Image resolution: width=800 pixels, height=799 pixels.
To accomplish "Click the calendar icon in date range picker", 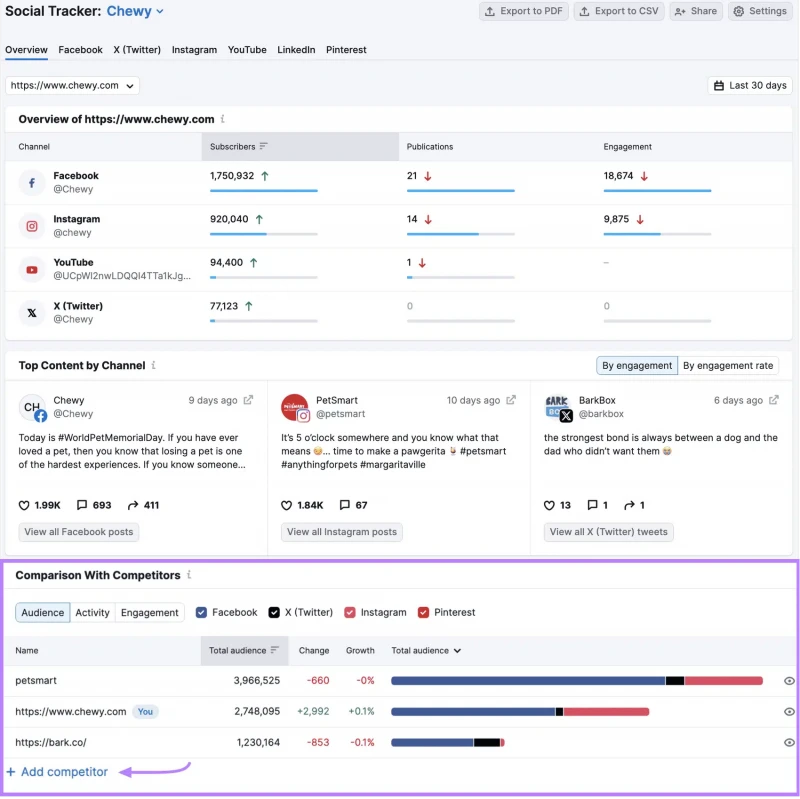I will click(719, 86).
